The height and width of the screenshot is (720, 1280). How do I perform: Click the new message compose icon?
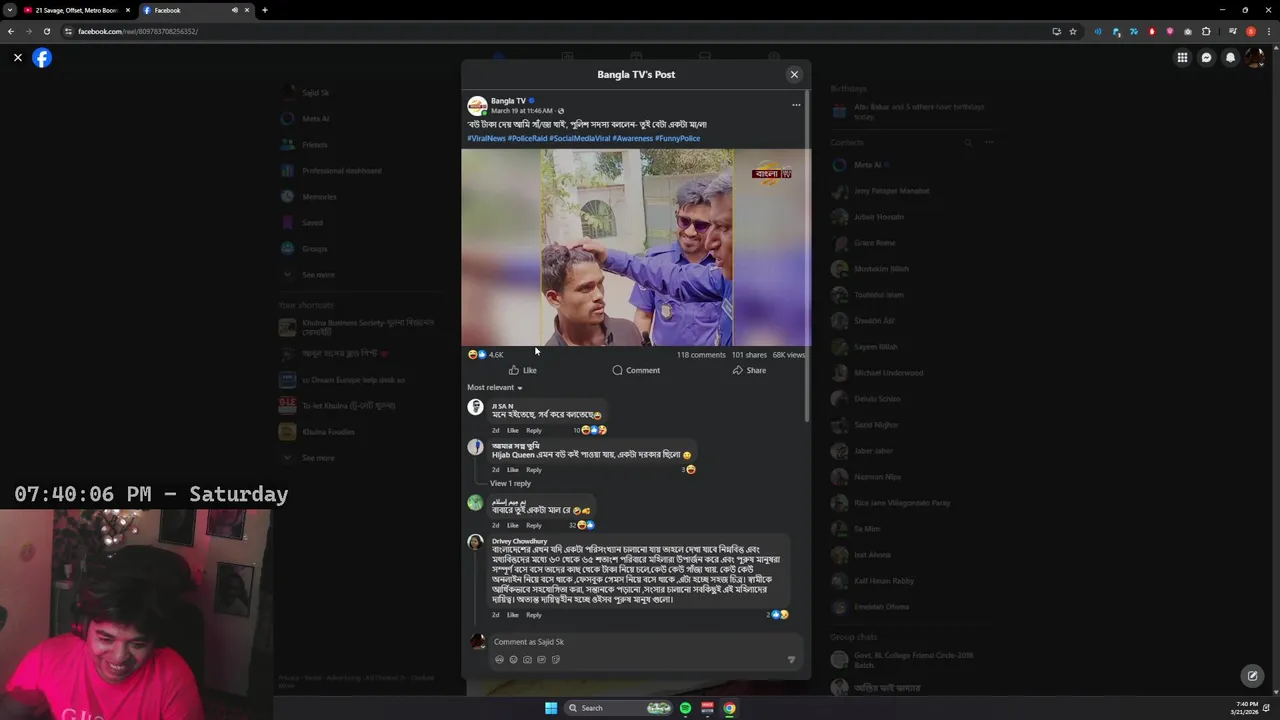pos(1252,676)
